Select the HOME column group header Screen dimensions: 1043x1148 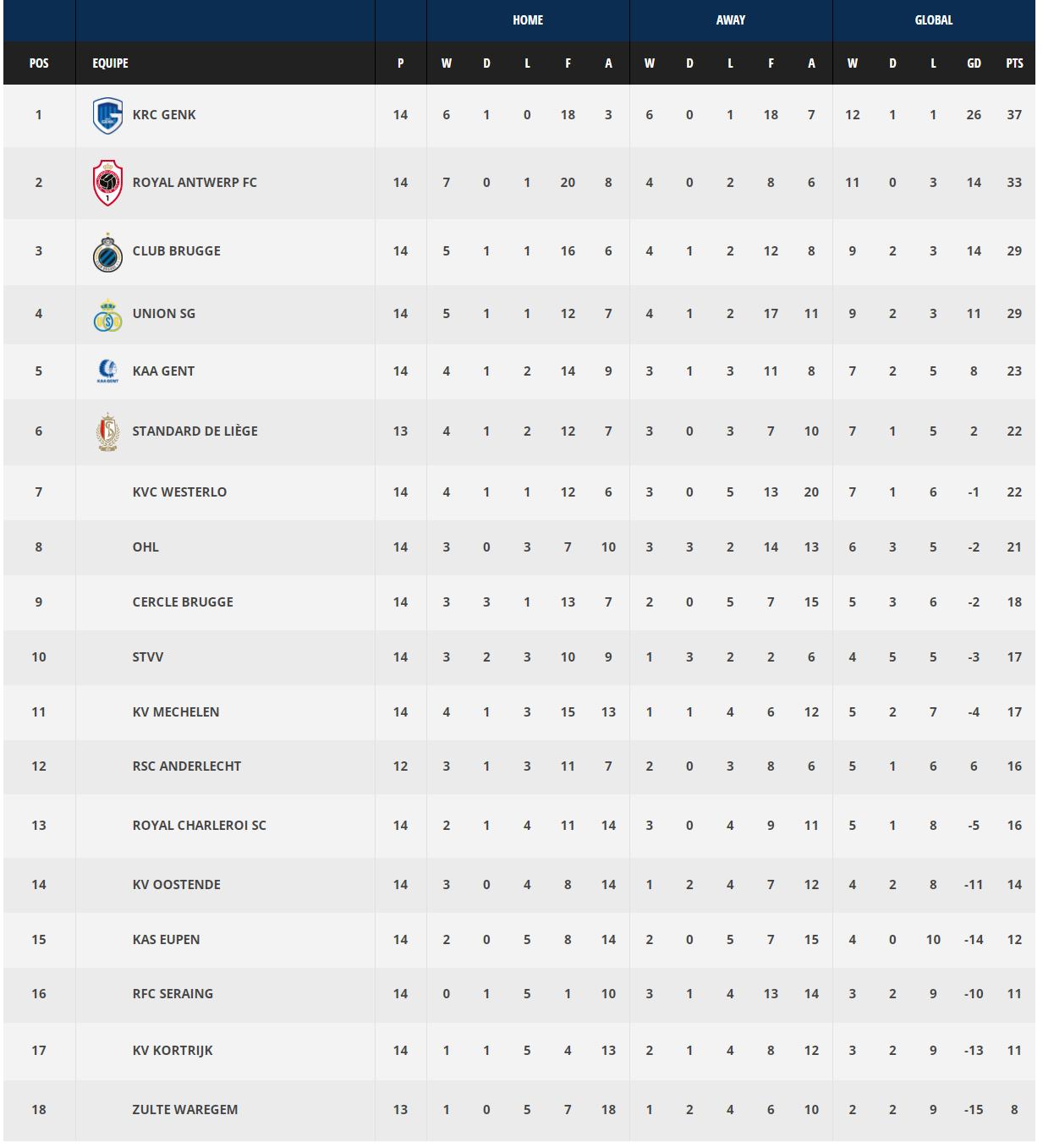point(528,20)
